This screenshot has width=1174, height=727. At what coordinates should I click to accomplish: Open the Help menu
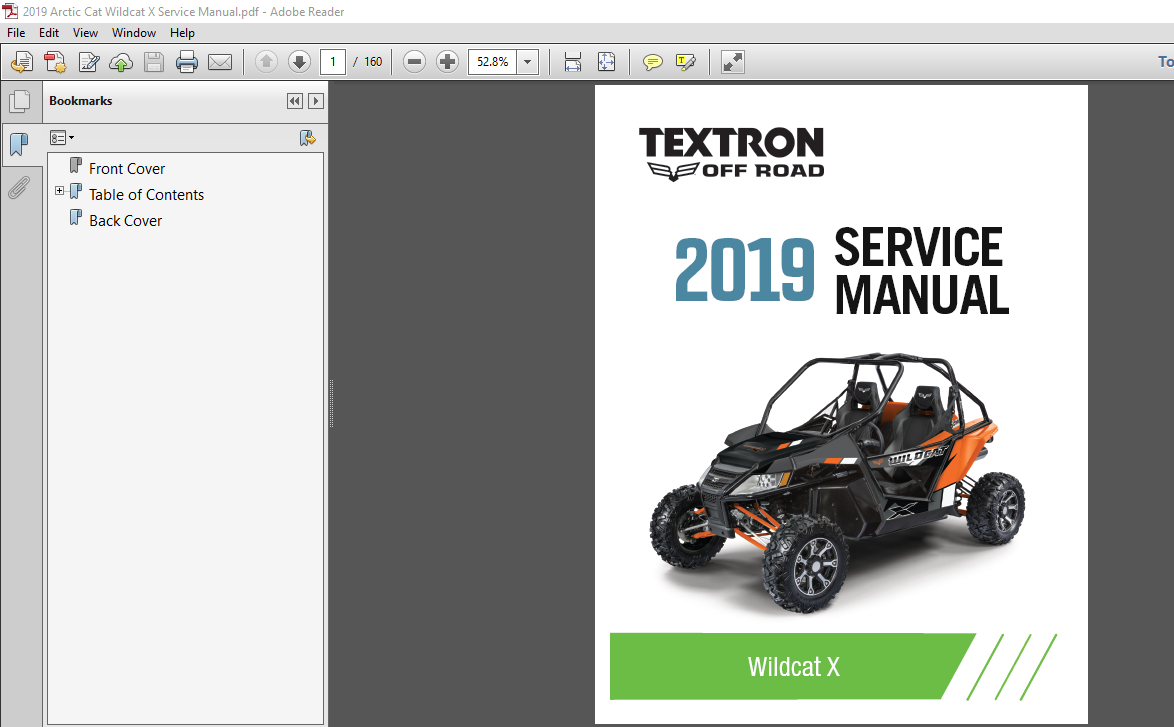pyautogui.click(x=182, y=33)
